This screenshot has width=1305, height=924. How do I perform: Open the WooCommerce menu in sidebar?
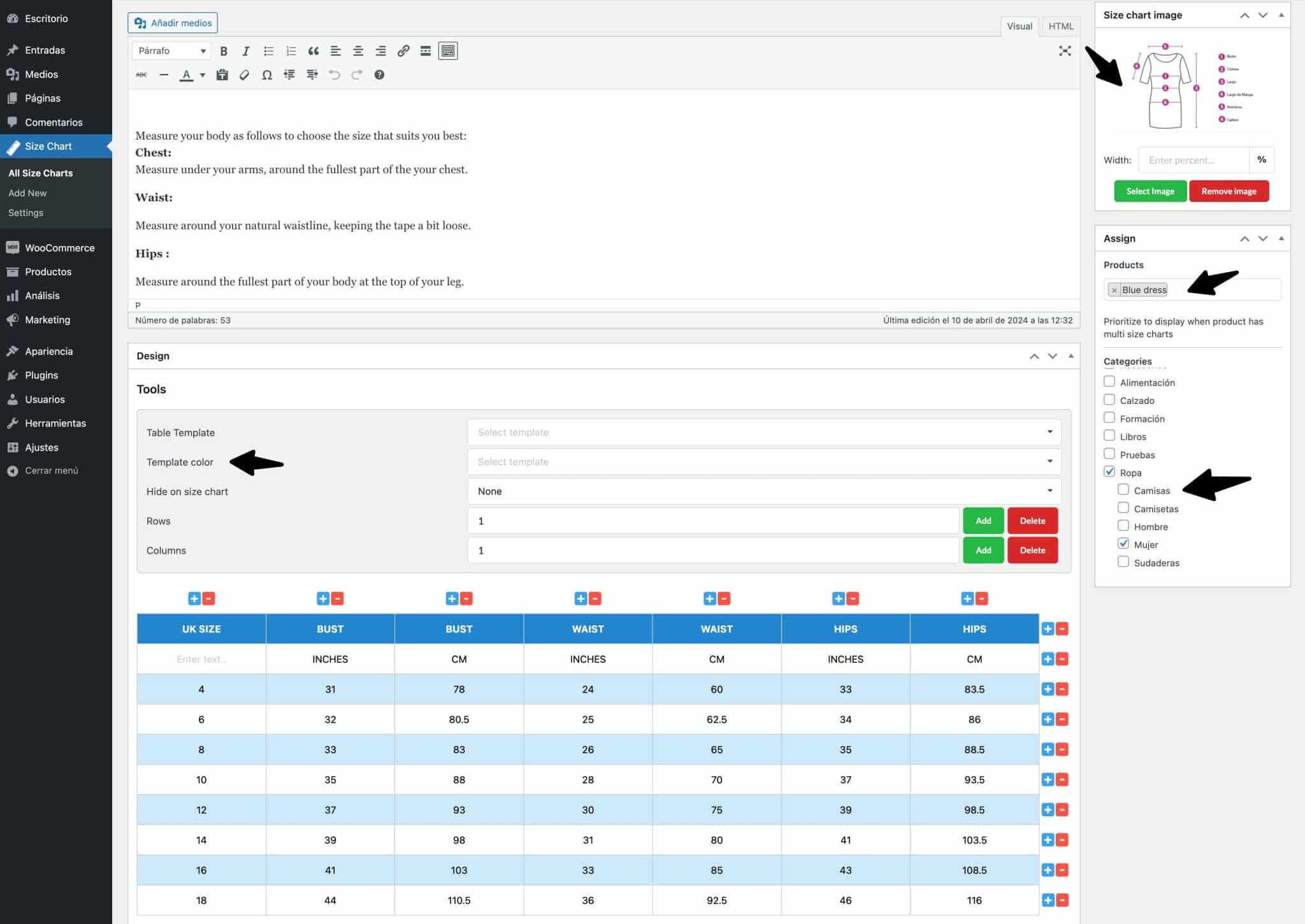[59, 248]
